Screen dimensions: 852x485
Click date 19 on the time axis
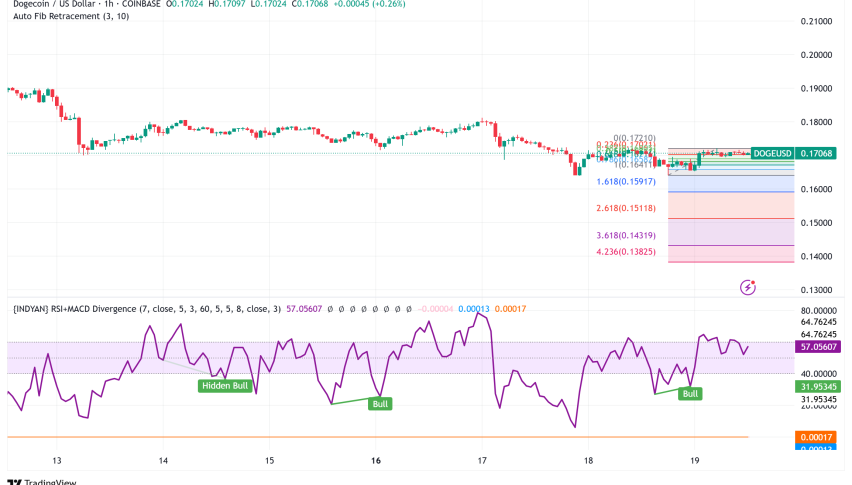pos(694,461)
